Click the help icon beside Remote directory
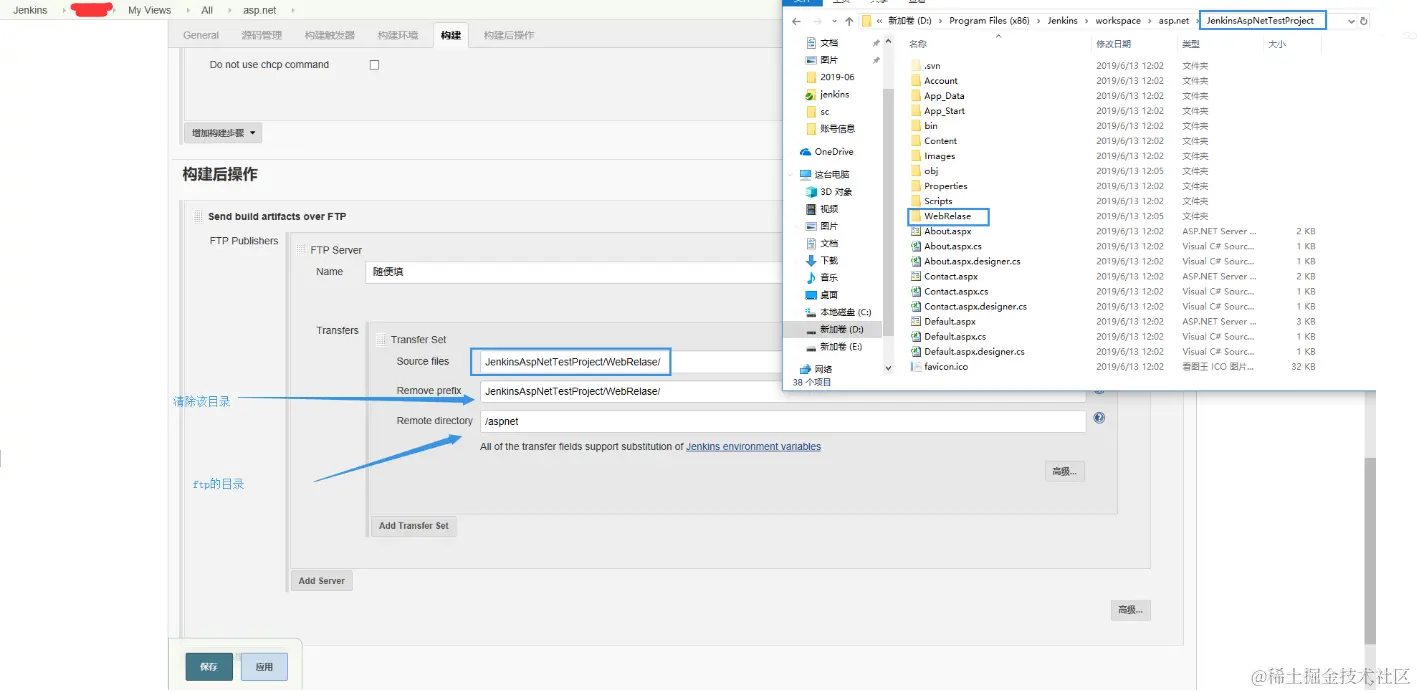The width and height of the screenshot is (1417, 693). [x=1099, y=418]
